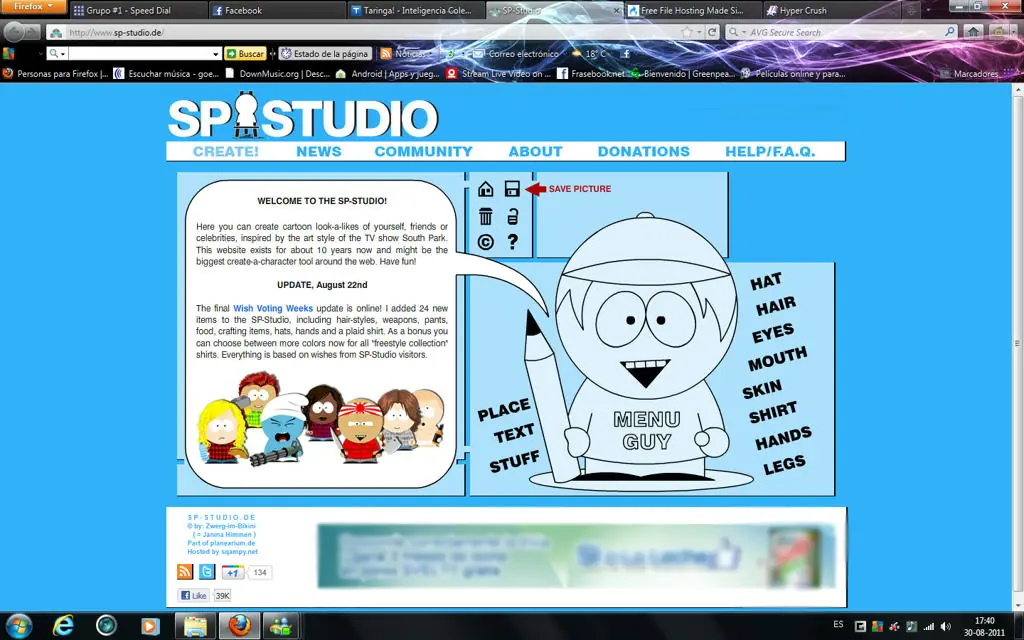
Task: Select the TEXT option
Action: click(514, 433)
